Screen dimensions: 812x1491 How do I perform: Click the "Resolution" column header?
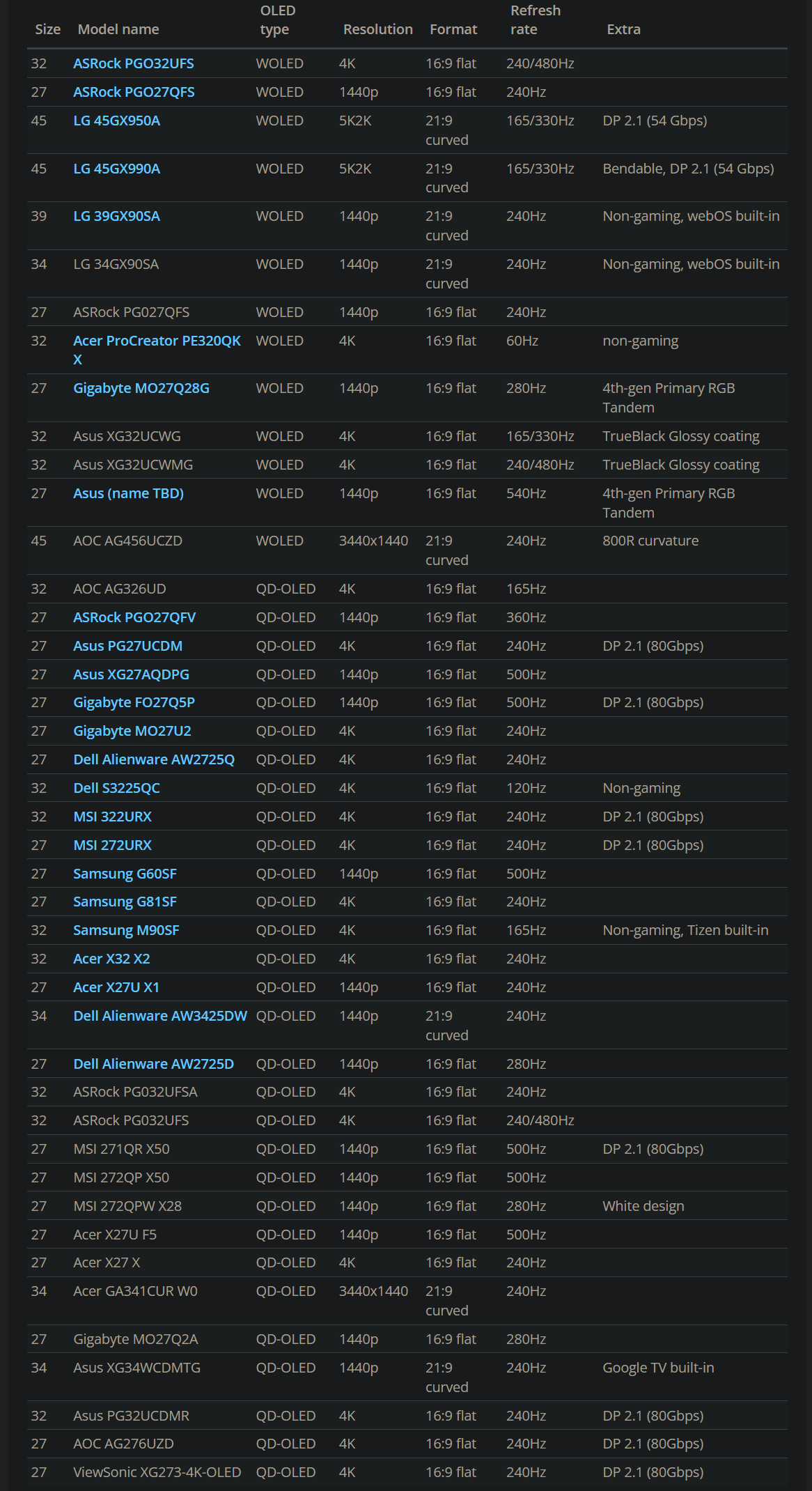click(x=378, y=29)
